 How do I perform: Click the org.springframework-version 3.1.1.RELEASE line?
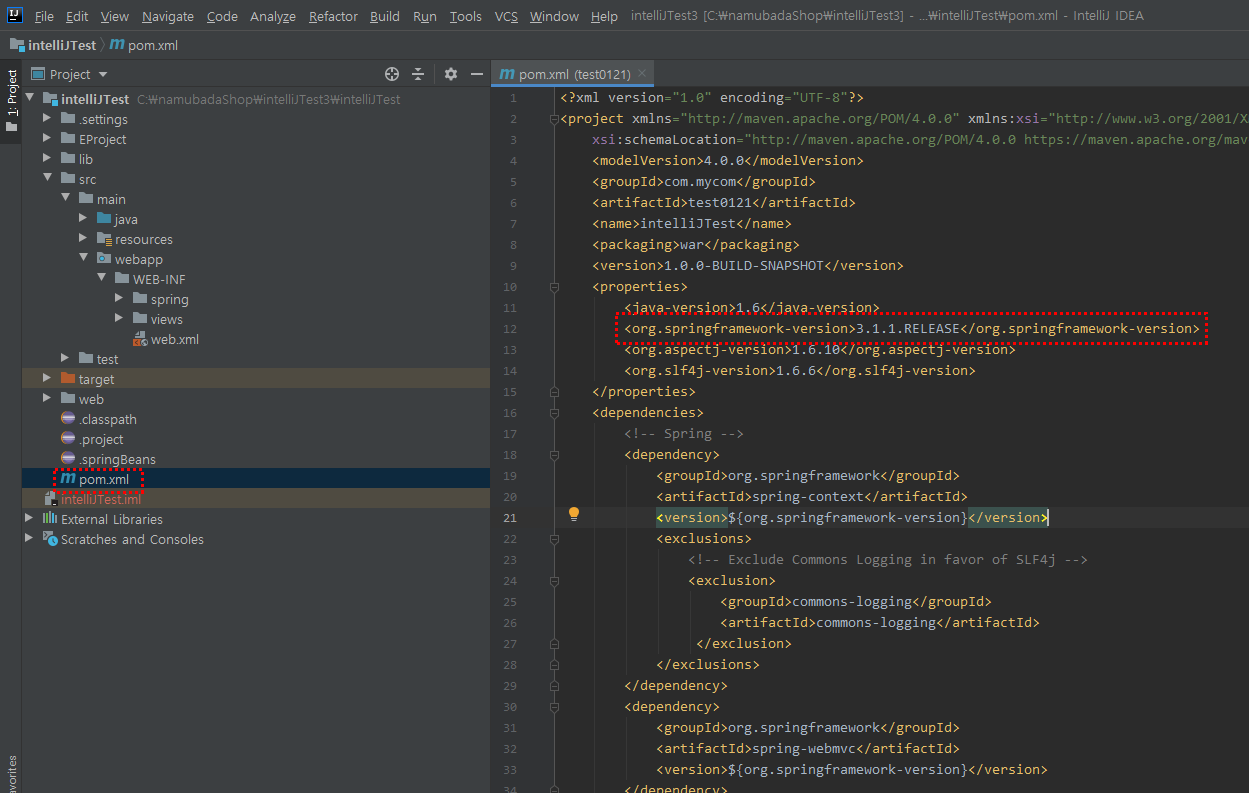point(911,328)
